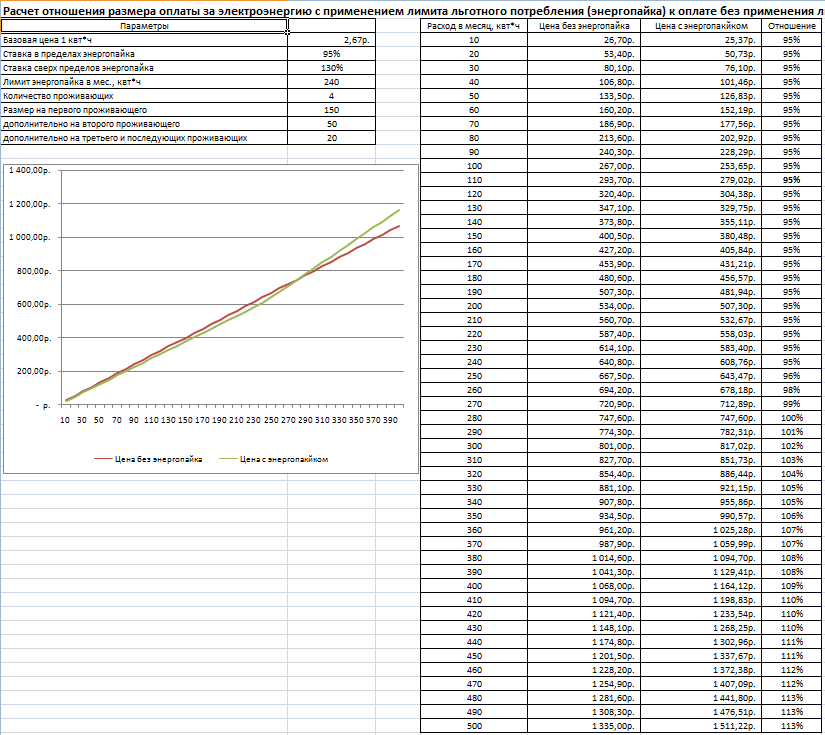This screenshot has width=825, height=735.
Task: Select the "Количество проживающих" label cell
Action: (144, 96)
